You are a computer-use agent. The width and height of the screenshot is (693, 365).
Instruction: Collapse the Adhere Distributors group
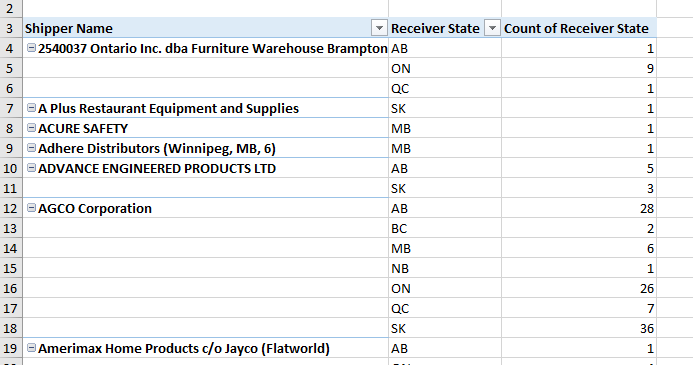pyautogui.click(x=31, y=148)
